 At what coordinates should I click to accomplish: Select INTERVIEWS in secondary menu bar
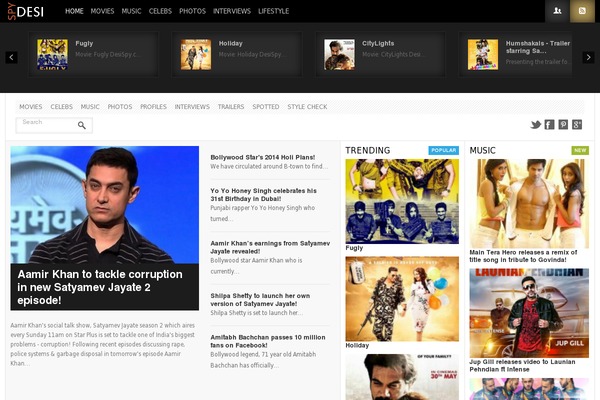pyautogui.click(x=192, y=107)
